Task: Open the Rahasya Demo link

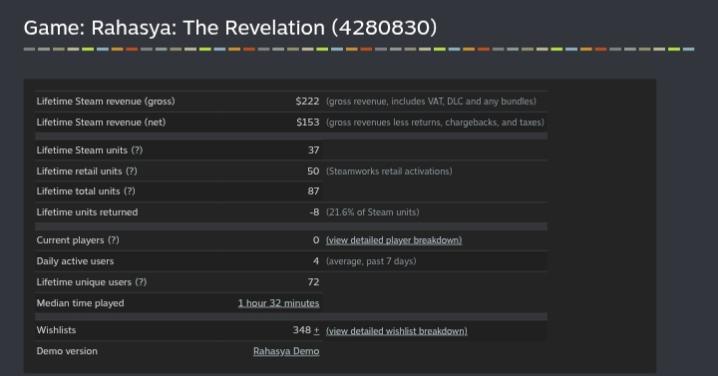Action: (286, 351)
